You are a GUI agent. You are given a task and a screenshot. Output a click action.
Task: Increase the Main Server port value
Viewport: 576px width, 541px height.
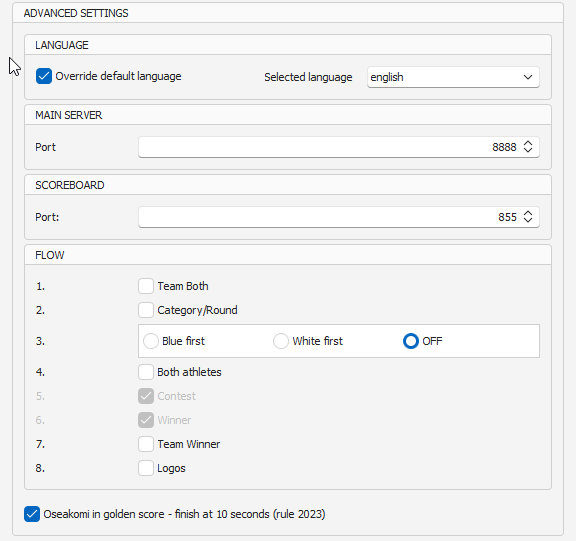click(x=528, y=143)
